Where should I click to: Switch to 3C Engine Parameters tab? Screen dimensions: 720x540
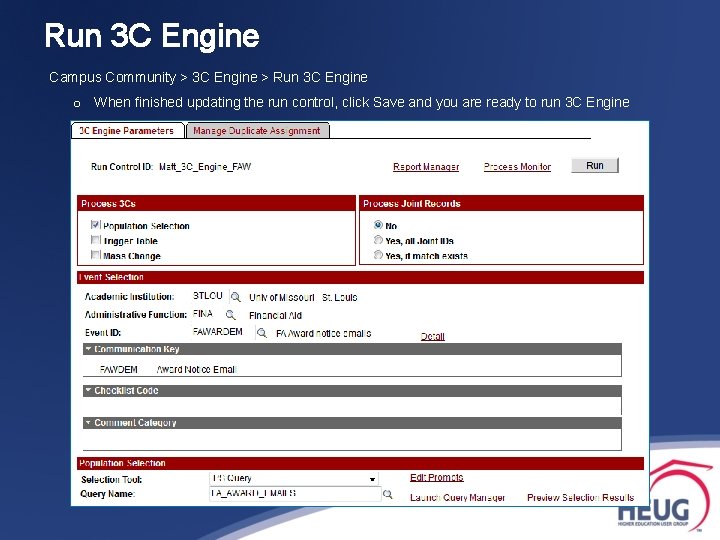coord(128,131)
